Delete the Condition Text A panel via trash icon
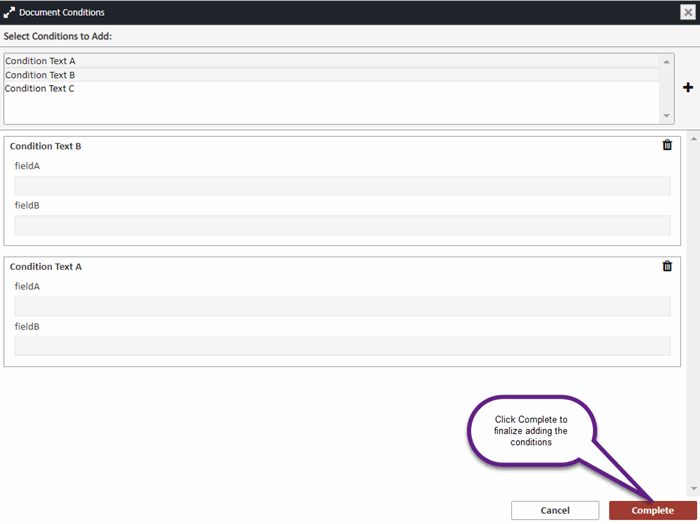 tap(667, 266)
